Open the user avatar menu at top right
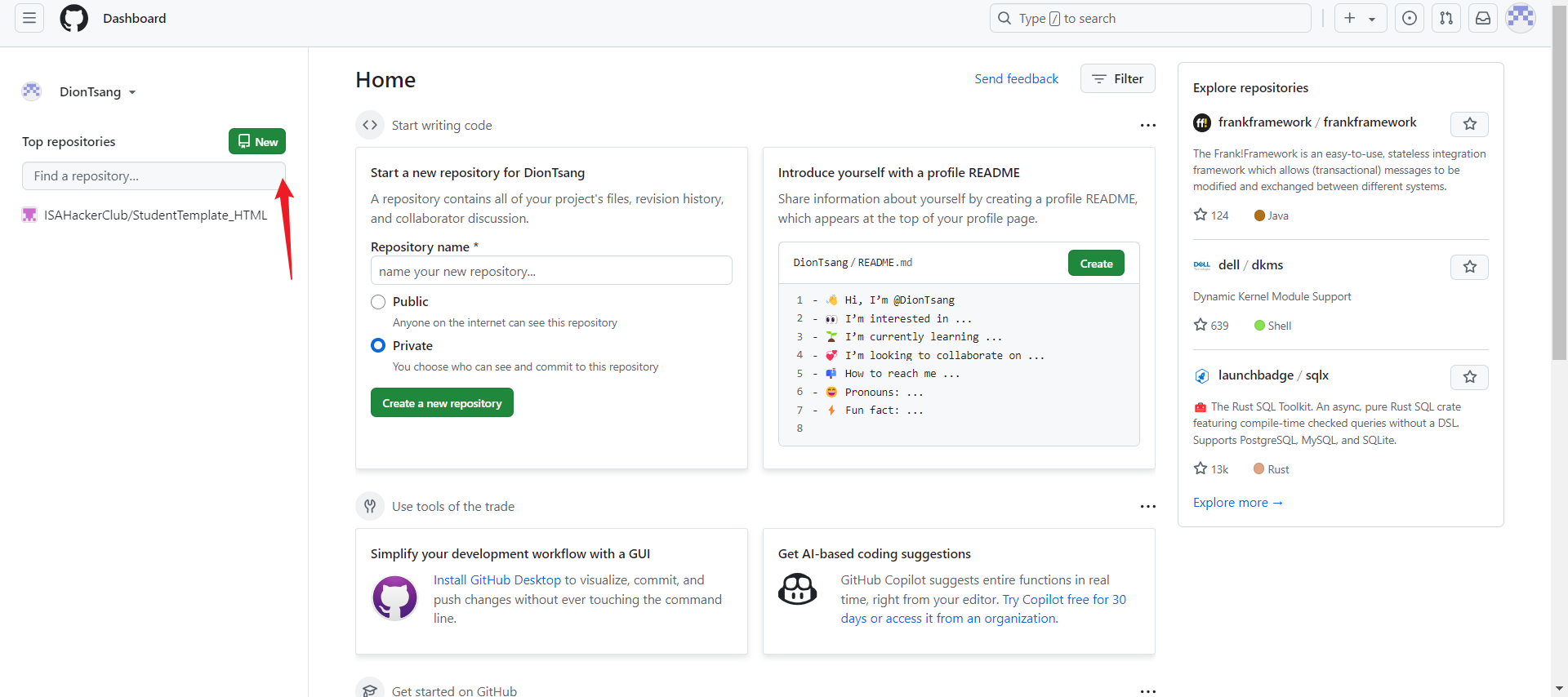The image size is (1568, 697). click(1521, 18)
